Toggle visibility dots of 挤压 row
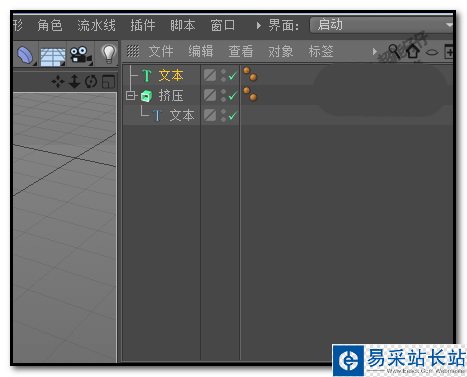This screenshot has height=377, width=467. tap(223, 96)
